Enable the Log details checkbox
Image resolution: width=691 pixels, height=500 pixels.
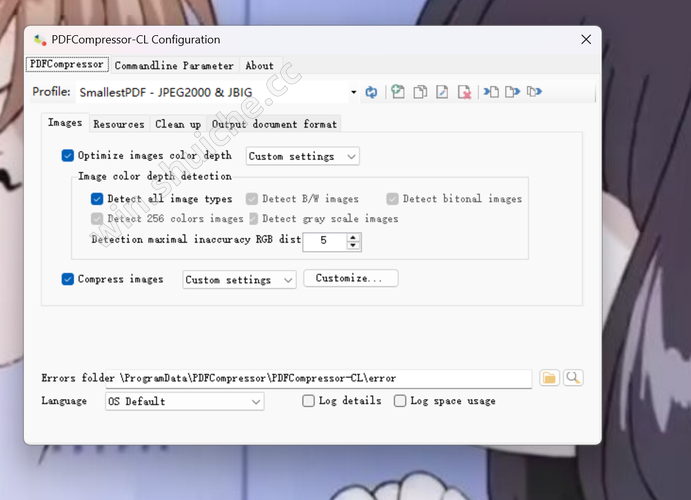click(x=309, y=401)
